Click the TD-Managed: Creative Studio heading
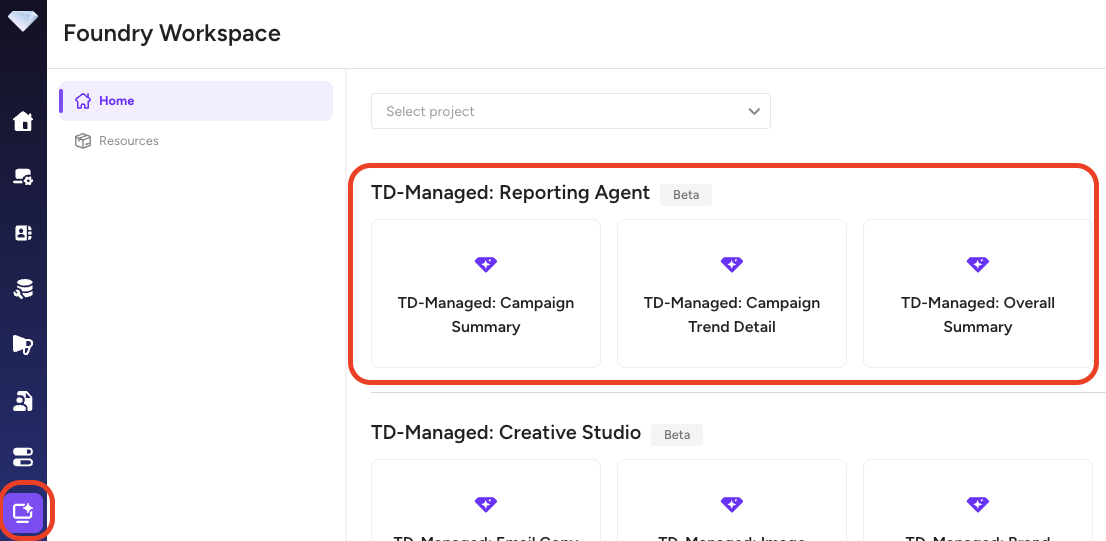The image size is (1106, 541). point(506,432)
